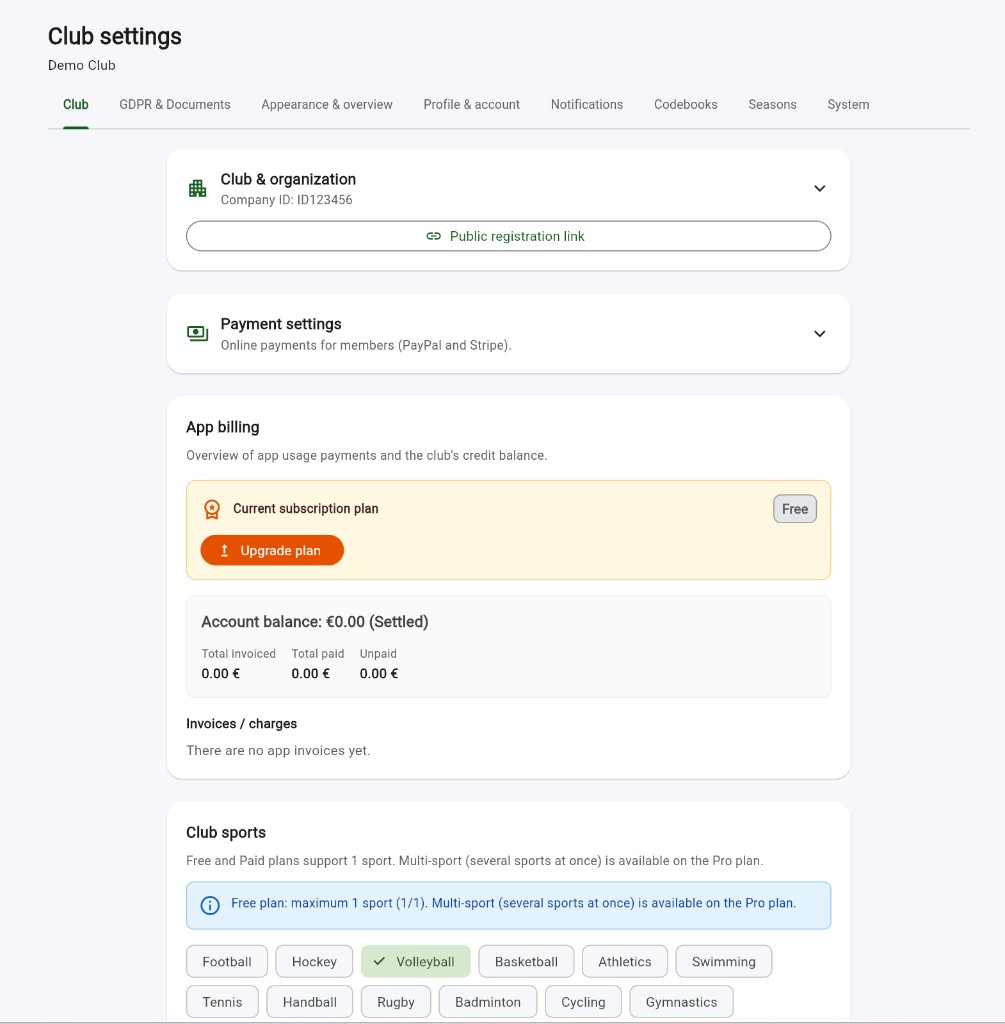The height and width of the screenshot is (1024, 1005).
Task: Click the chain link icon on registration button
Action: (x=434, y=236)
